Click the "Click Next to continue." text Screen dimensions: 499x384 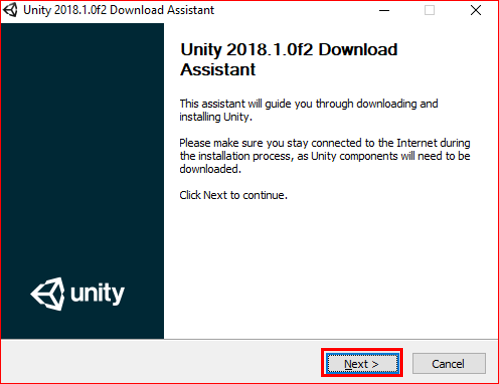tap(233, 195)
